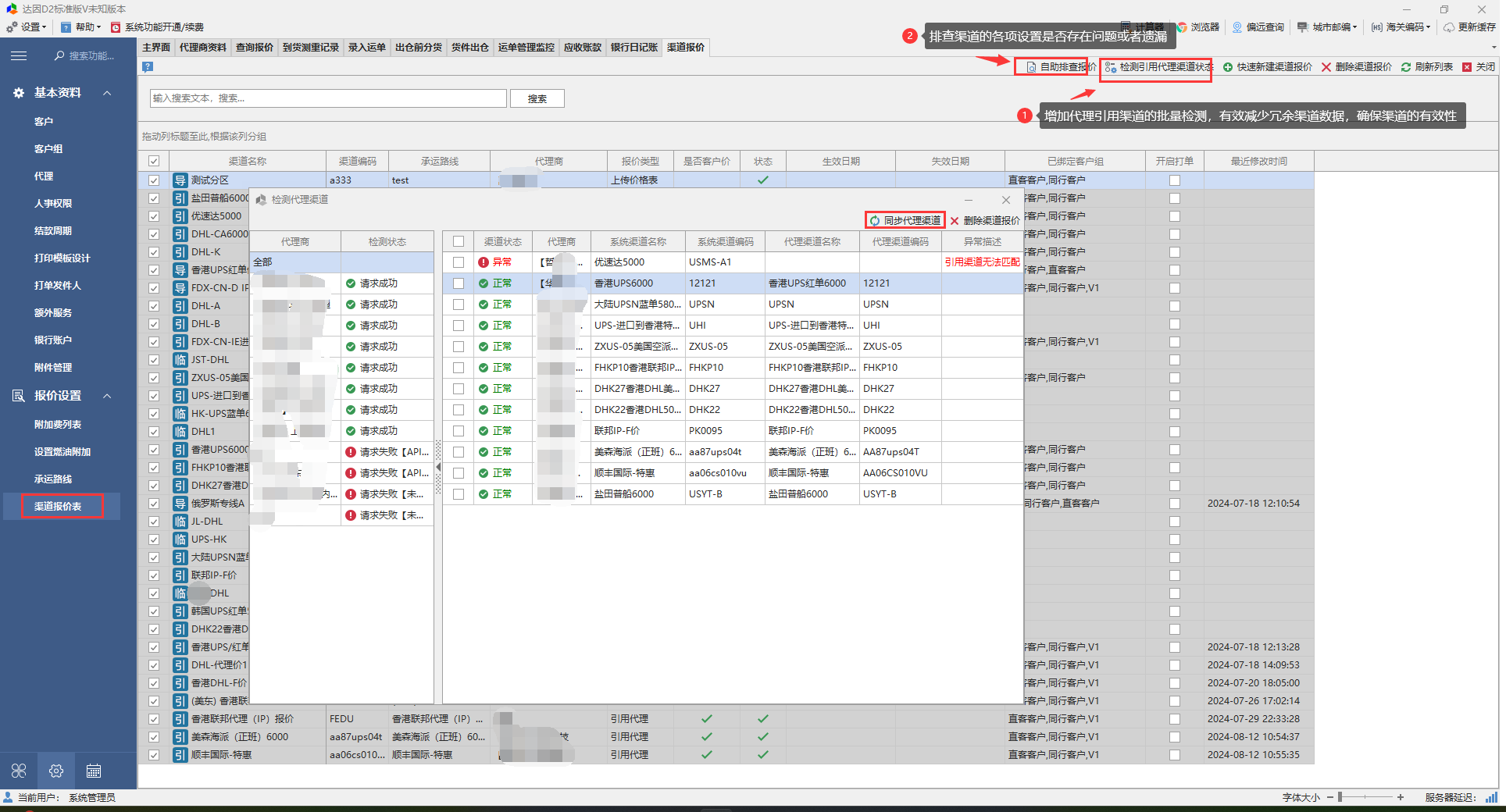
Task: Click the 浏览器 browser icon
Action: pos(1182,27)
